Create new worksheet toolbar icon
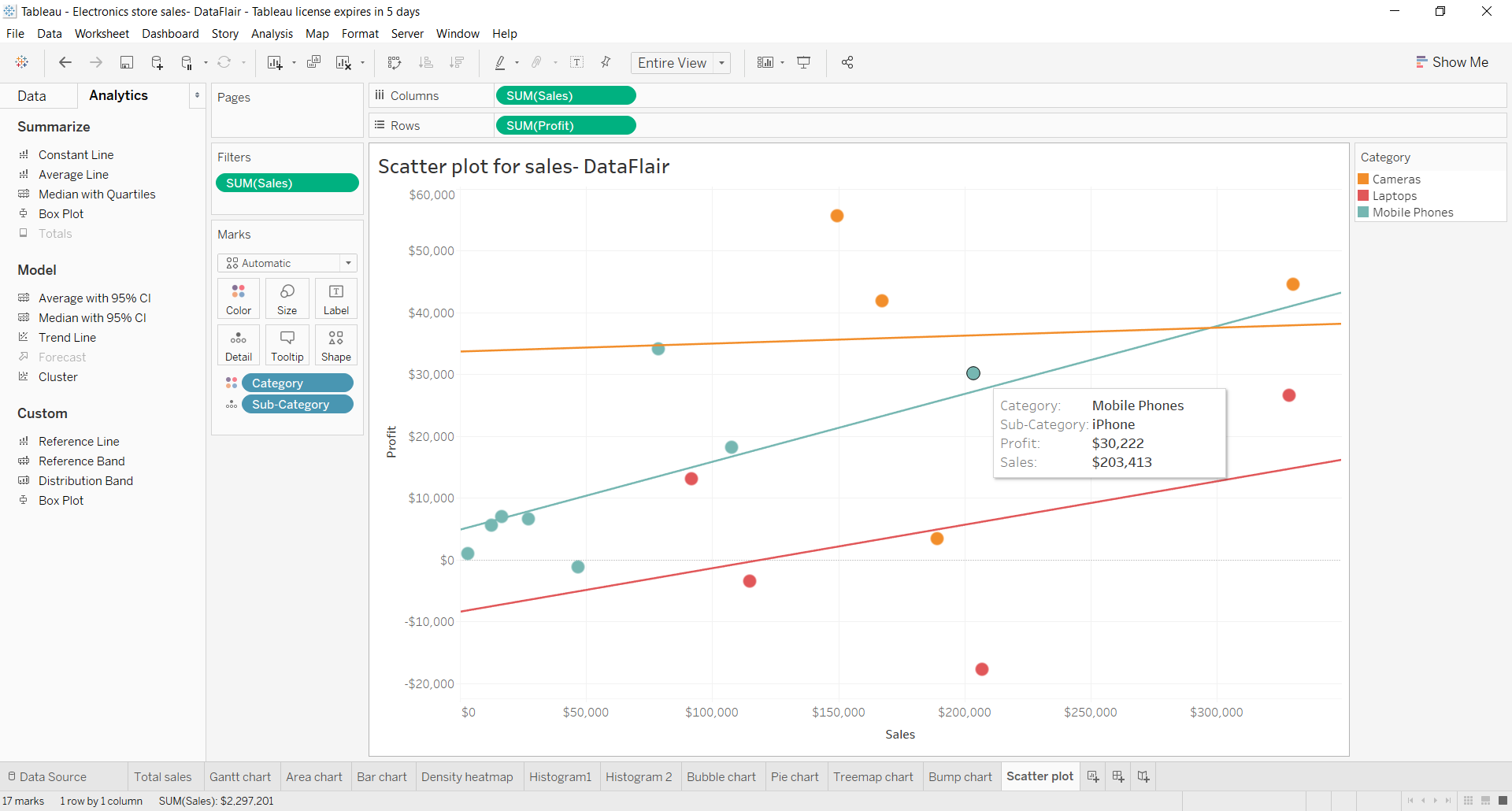 coord(274,62)
